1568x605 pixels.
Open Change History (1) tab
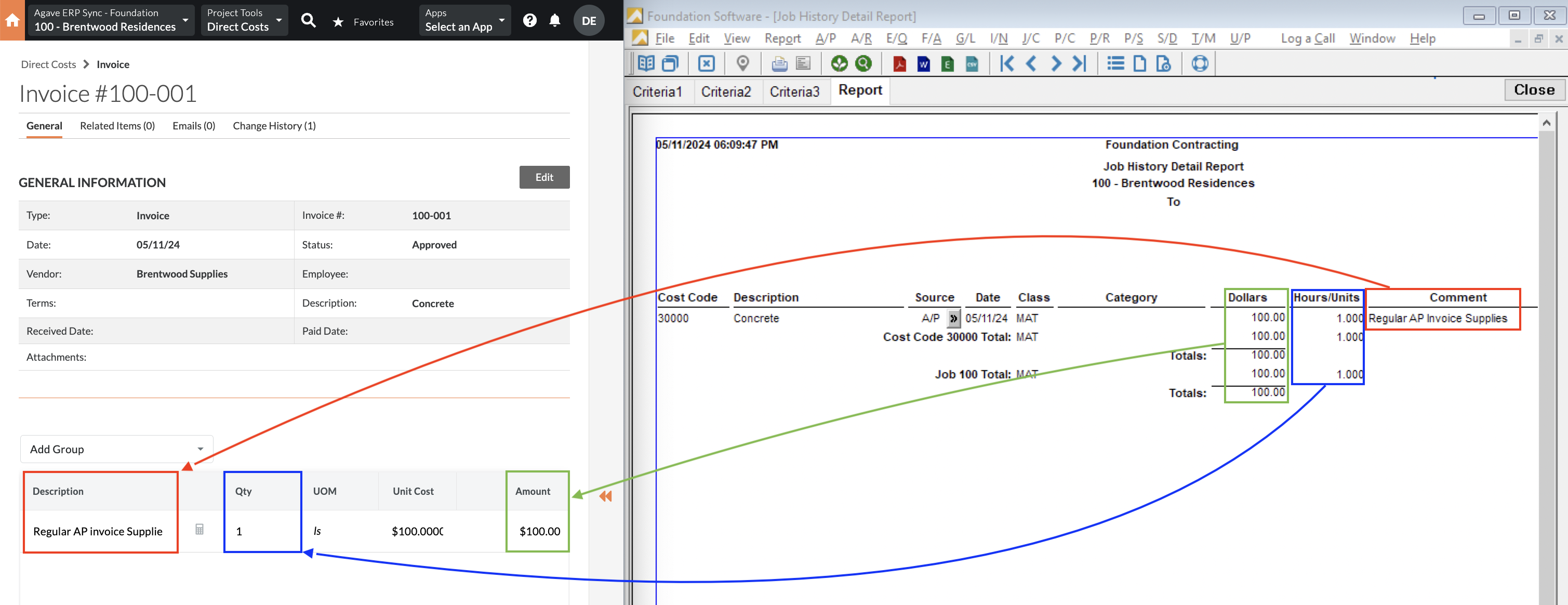pos(274,126)
